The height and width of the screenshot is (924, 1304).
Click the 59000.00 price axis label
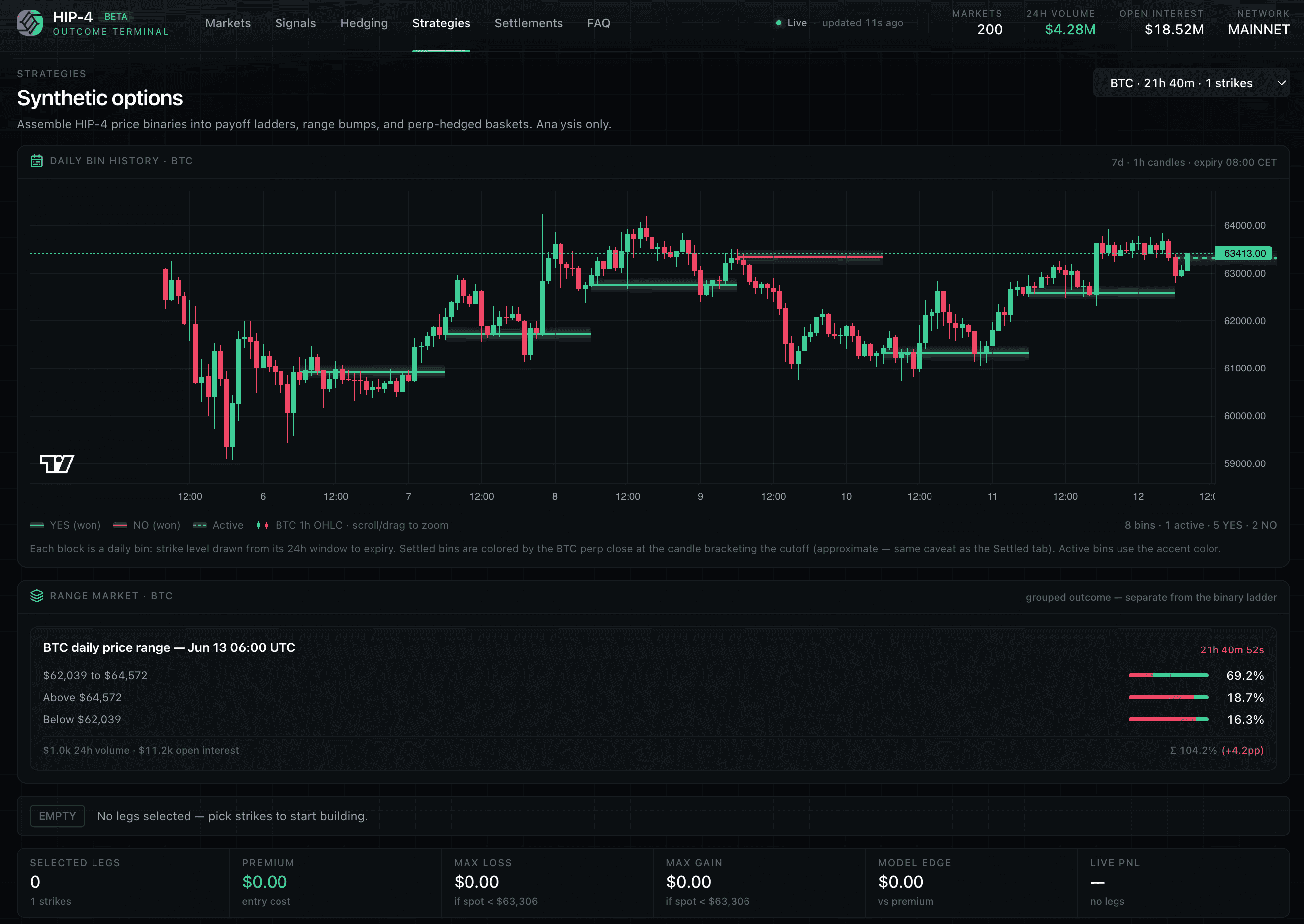coord(1245,463)
